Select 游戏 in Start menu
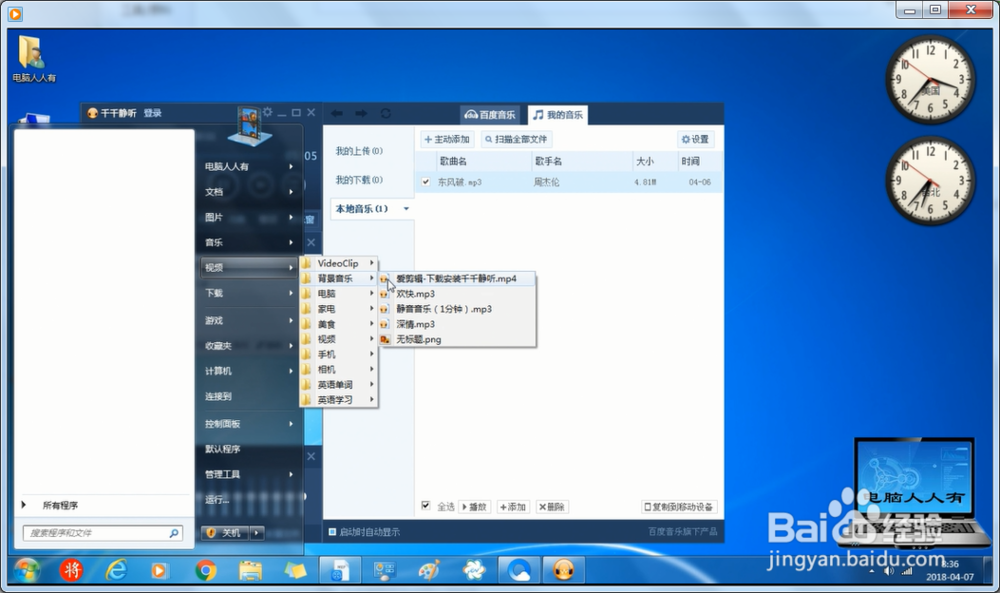 (249, 320)
